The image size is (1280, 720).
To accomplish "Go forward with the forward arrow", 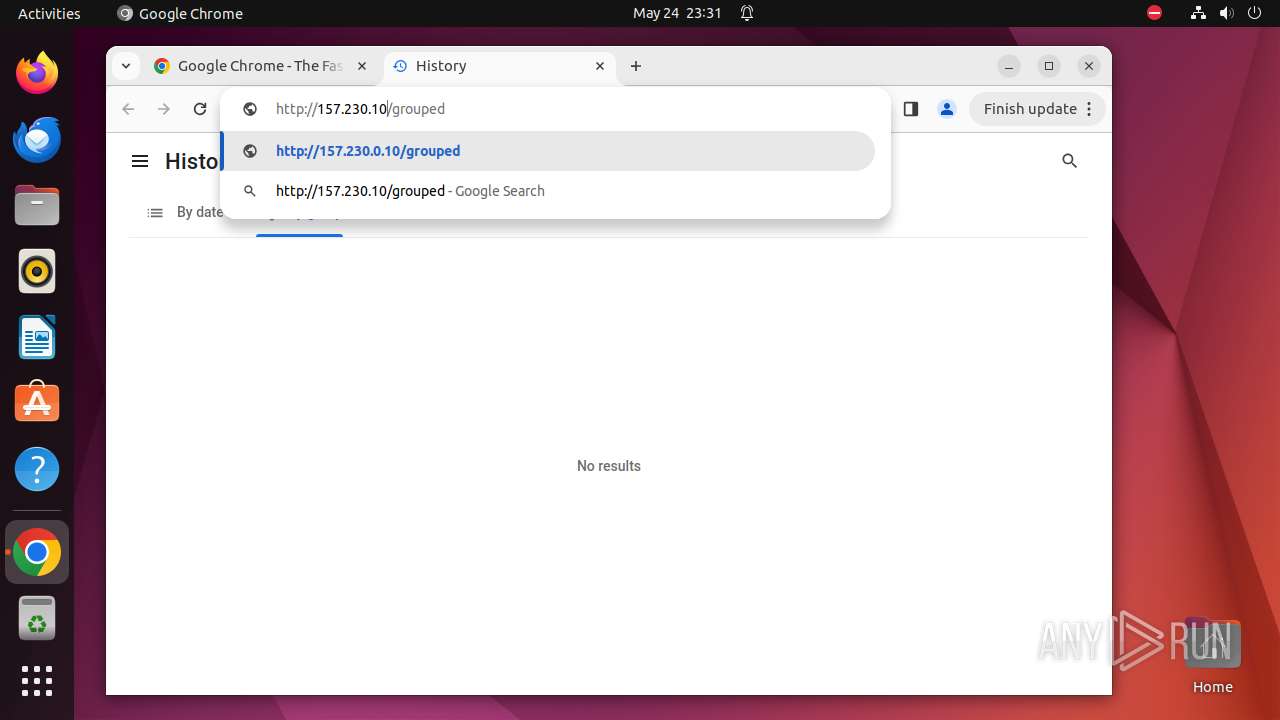I will [164, 109].
